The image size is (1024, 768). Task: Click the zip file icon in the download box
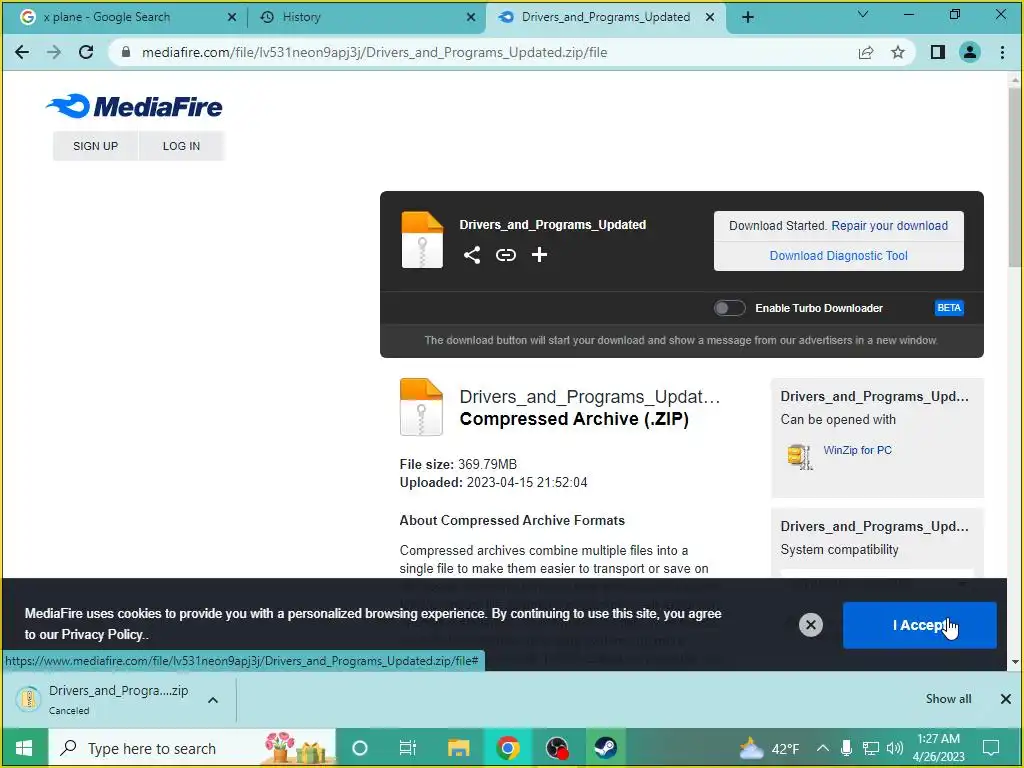422,240
